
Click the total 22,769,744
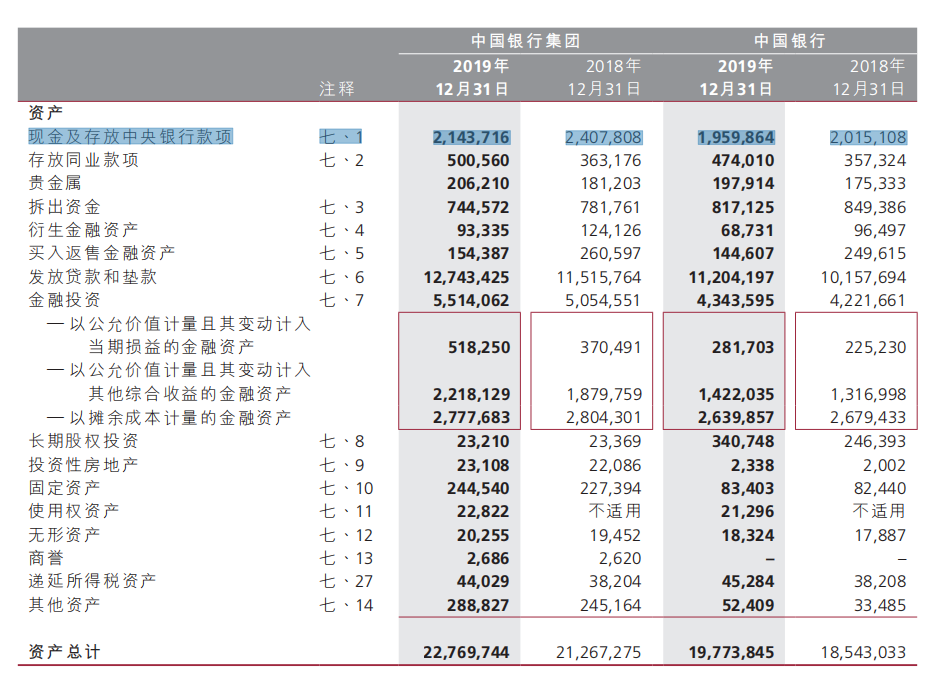point(467,652)
